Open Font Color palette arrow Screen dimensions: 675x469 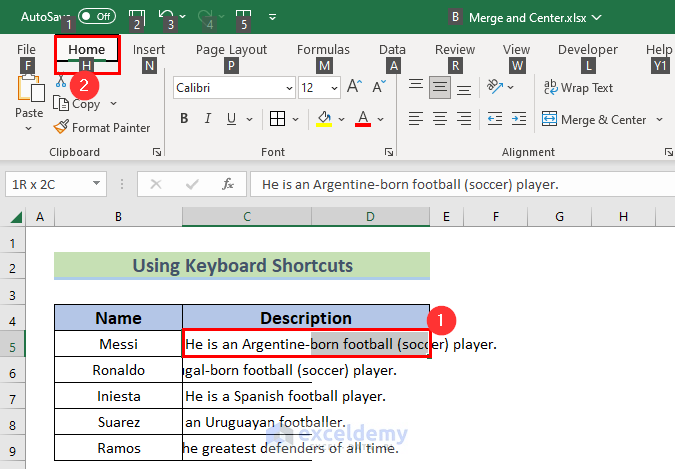click(381, 119)
